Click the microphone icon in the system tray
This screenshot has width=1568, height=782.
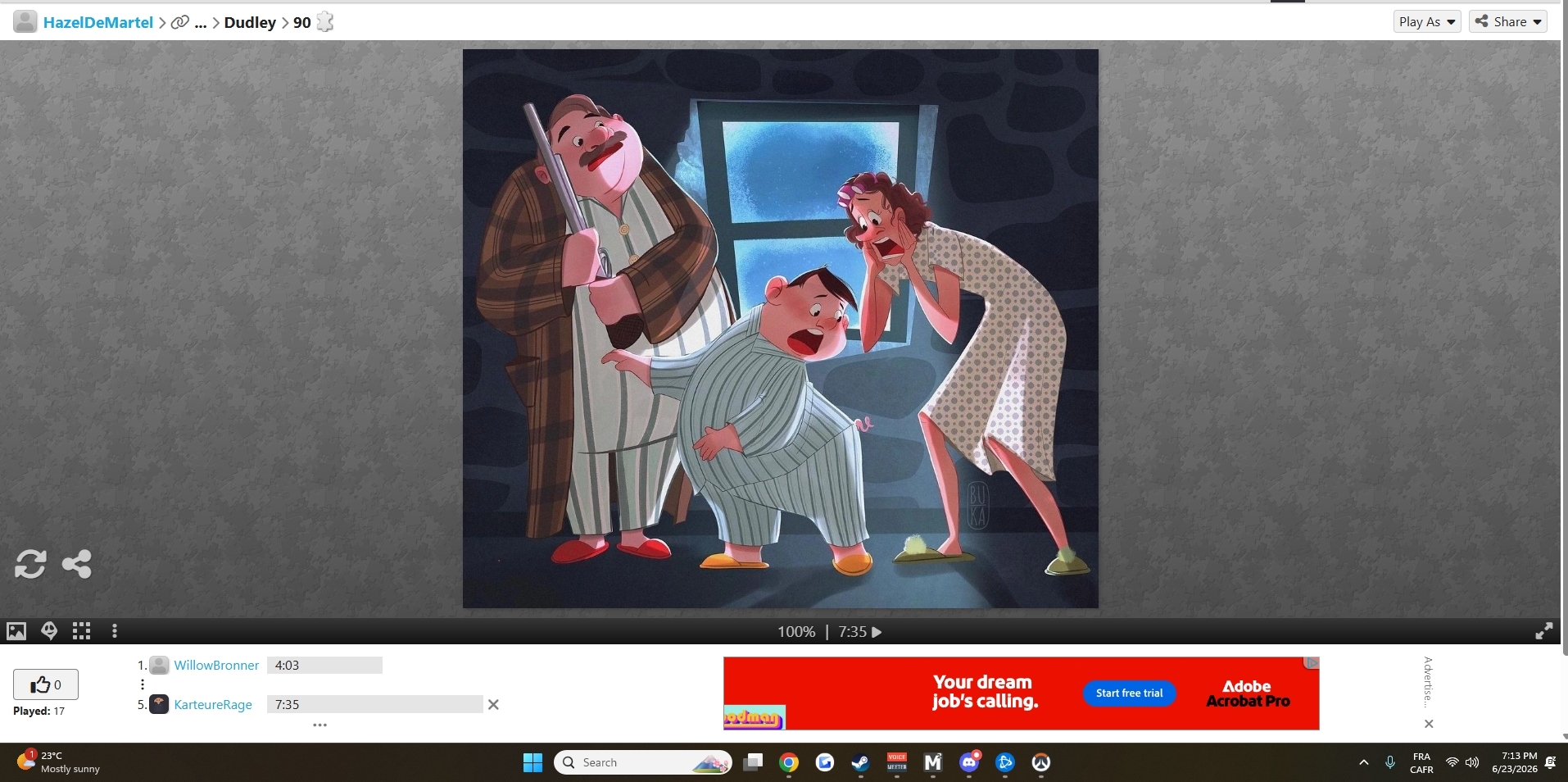point(1390,763)
